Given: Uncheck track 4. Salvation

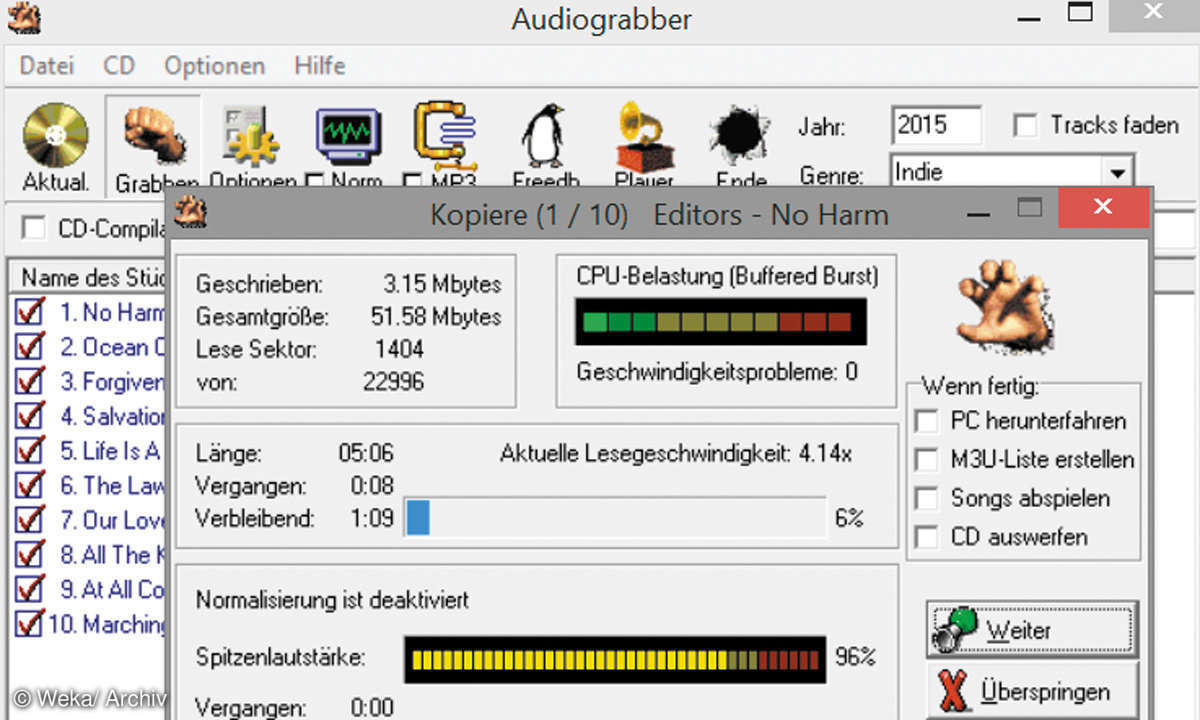Looking at the screenshot, I should tap(30, 416).
